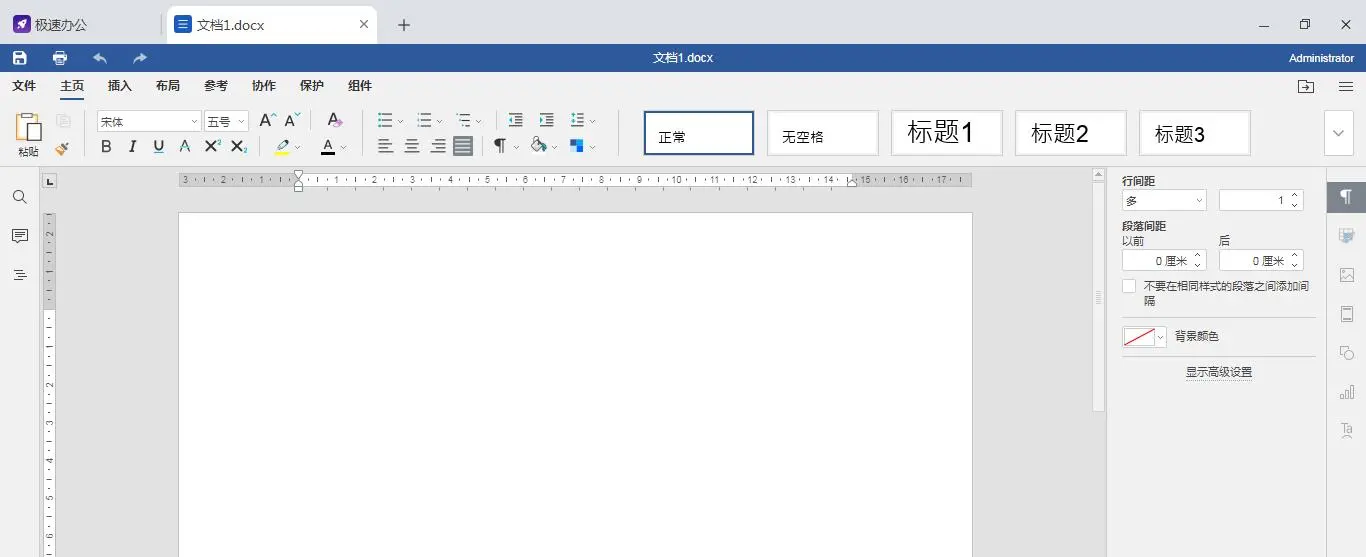The image size is (1366, 557).
Task: Click the 粘贴 paste button
Action: point(29,134)
